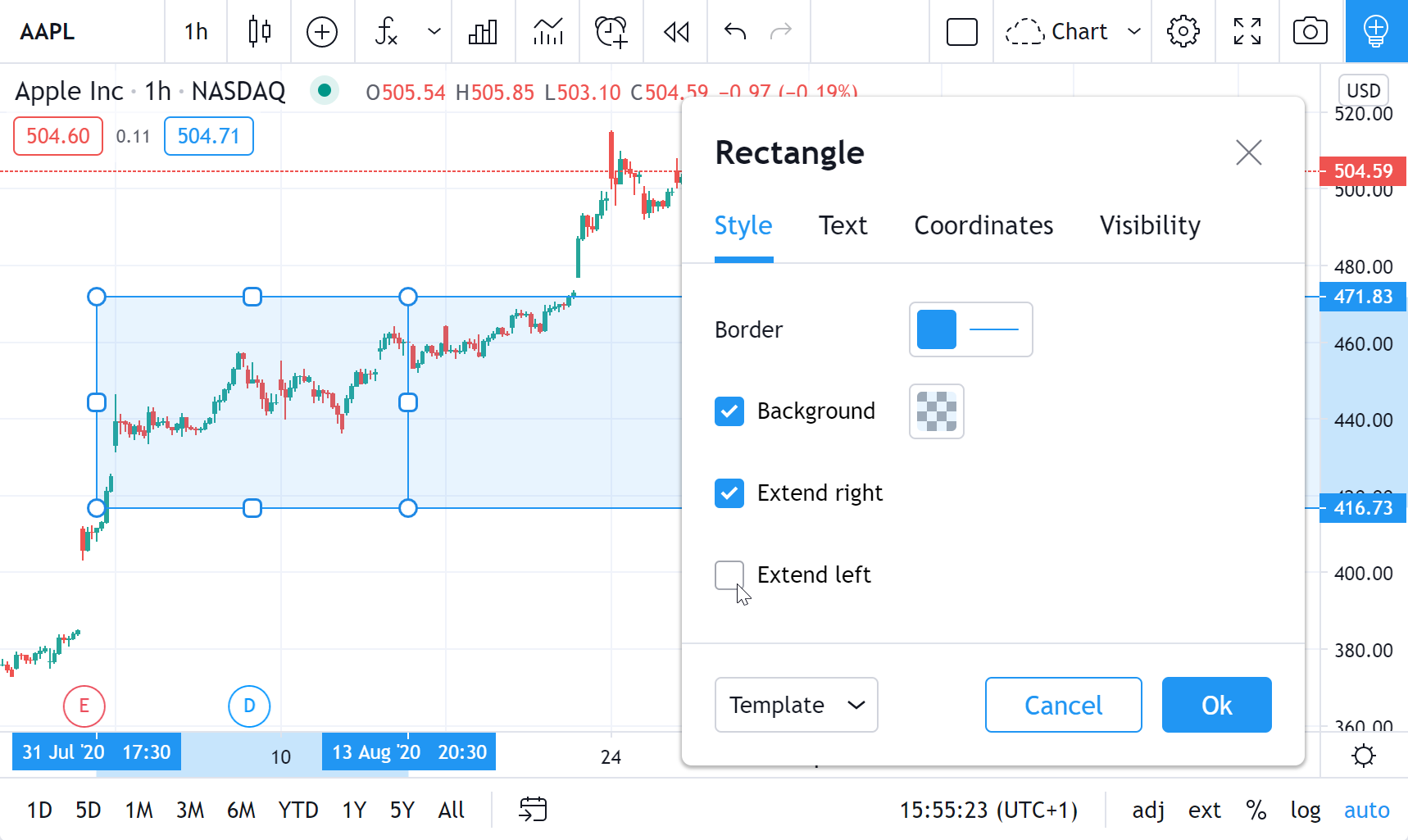
Task: Open axis settings gear at bottom right
Action: coord(1364,756)
